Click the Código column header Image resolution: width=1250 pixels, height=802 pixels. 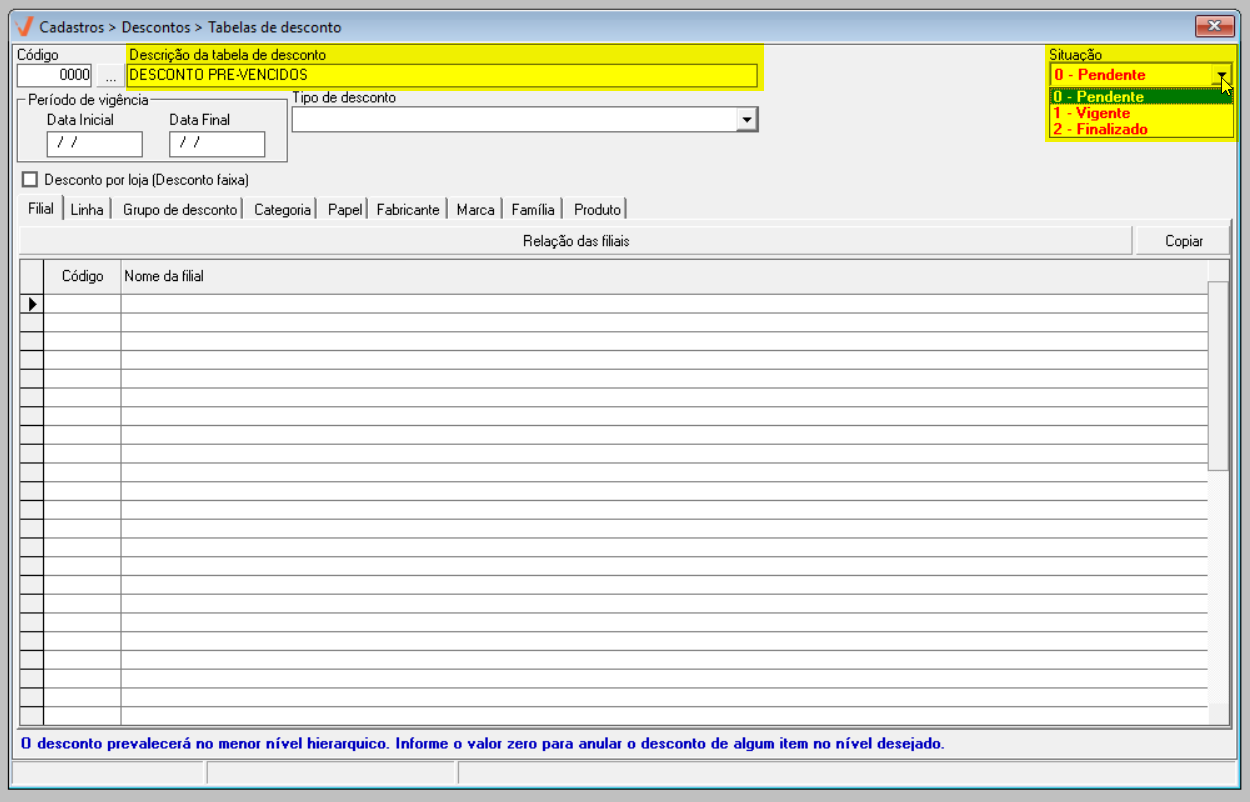pyautogui.click(x=82, y=276)
